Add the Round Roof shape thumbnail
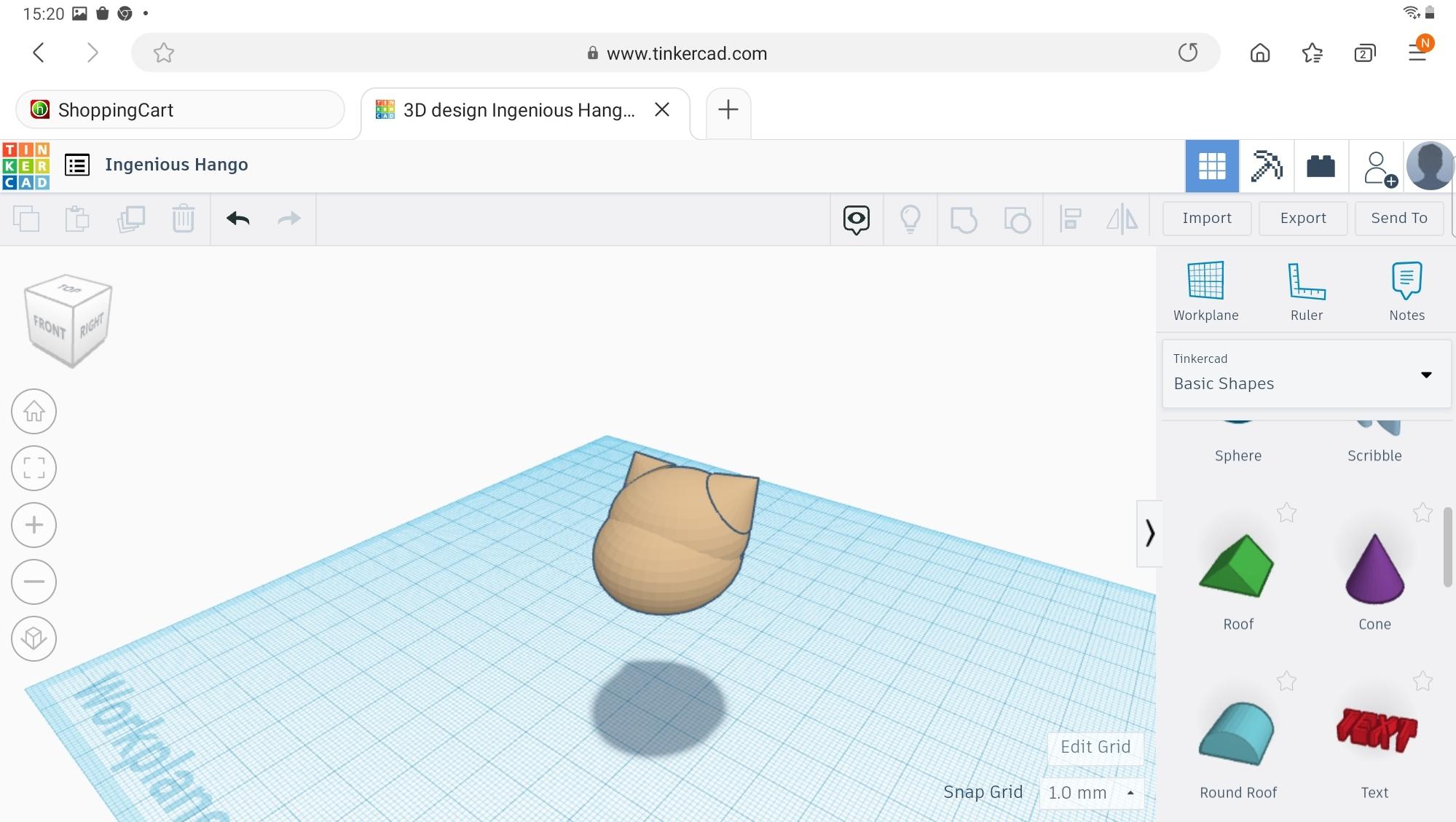The image size is (1456, 822). [x=1237, y=733]
